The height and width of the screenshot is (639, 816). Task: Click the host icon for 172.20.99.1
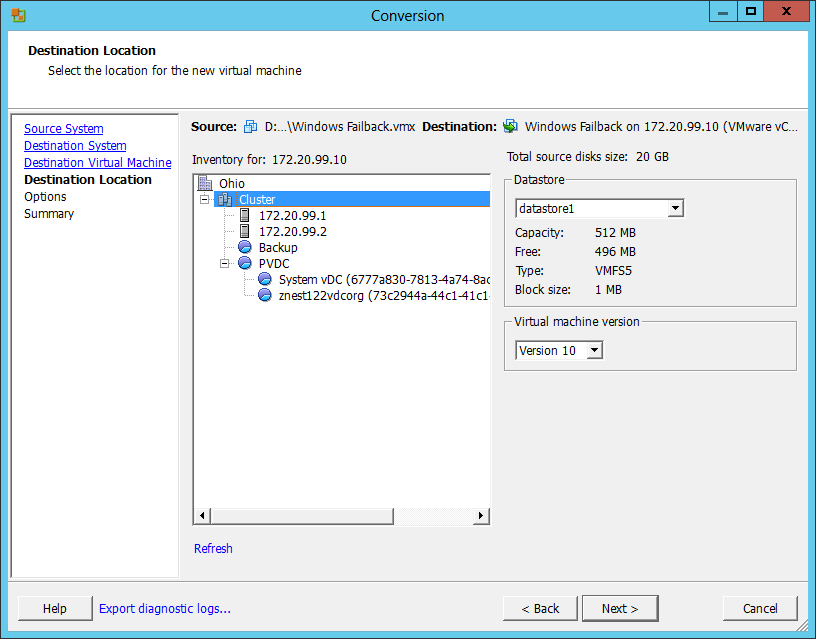point(245,215)
